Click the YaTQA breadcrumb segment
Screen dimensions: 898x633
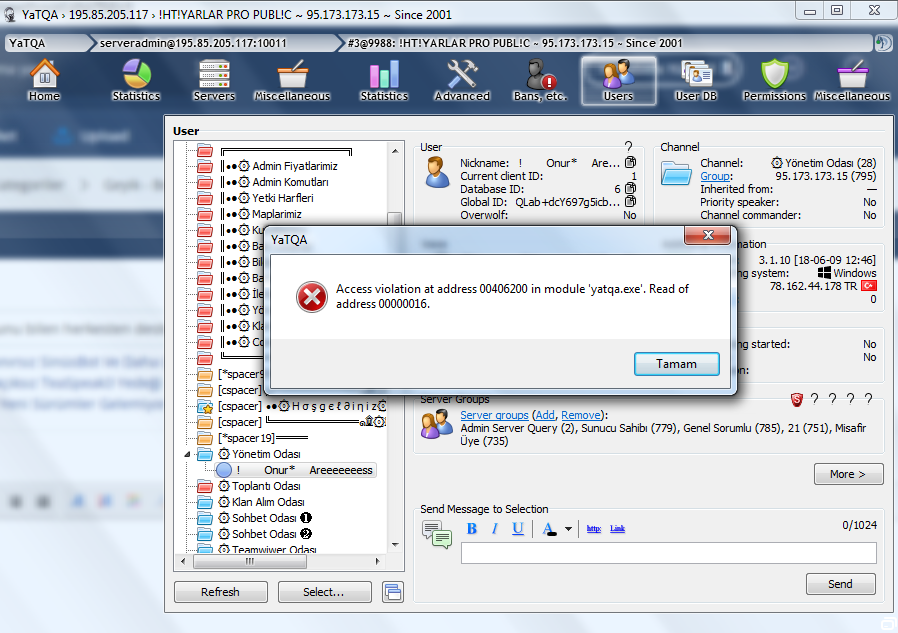47,43
